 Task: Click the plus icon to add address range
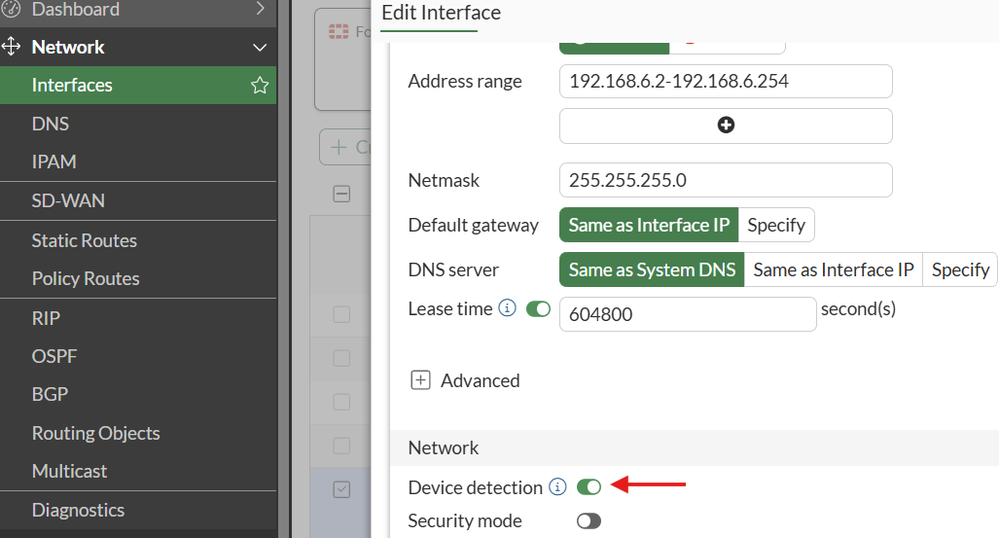(x=726, y=125)
